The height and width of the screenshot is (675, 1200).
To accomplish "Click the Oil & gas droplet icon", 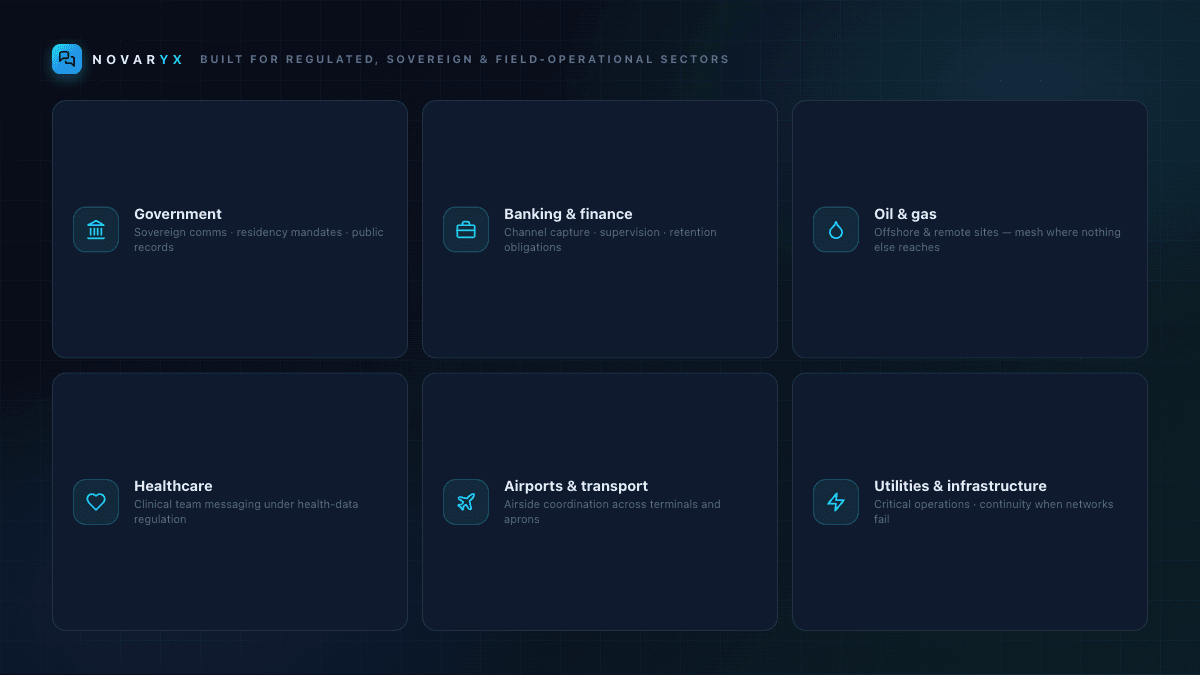I will (x=836, y=230).
